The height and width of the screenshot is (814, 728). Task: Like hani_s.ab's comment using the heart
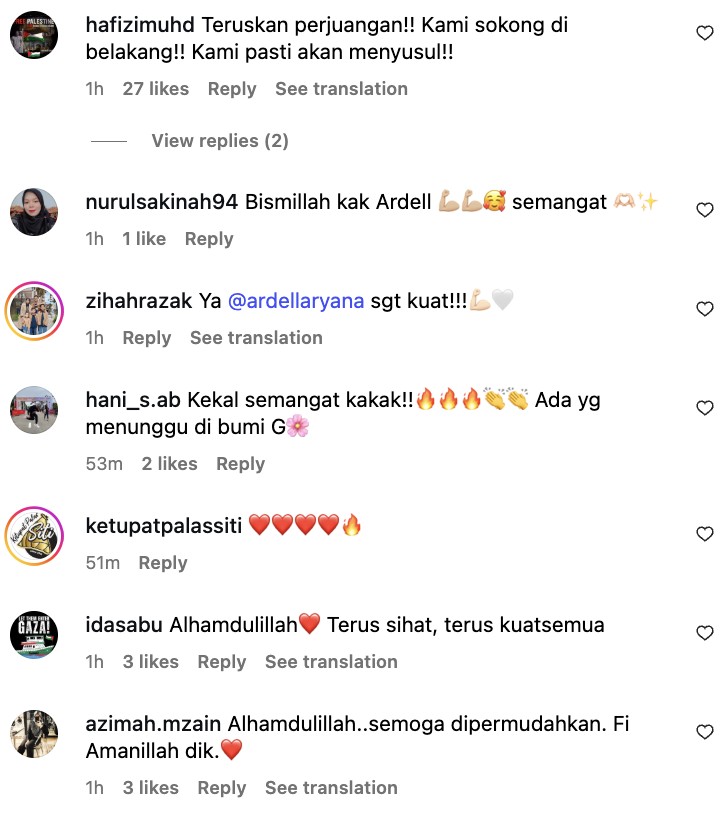pos(704,408)
